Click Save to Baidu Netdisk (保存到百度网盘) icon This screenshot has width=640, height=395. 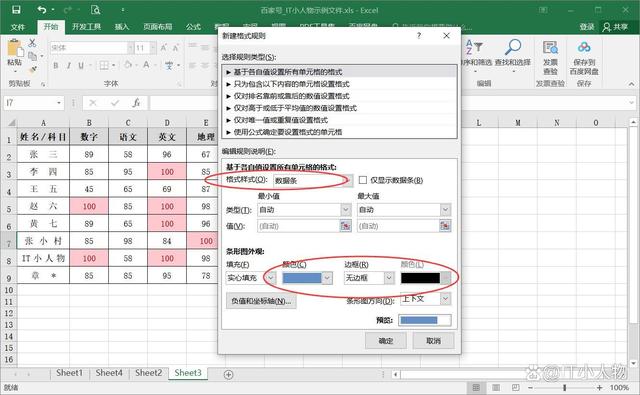click(x=584, y=48)
